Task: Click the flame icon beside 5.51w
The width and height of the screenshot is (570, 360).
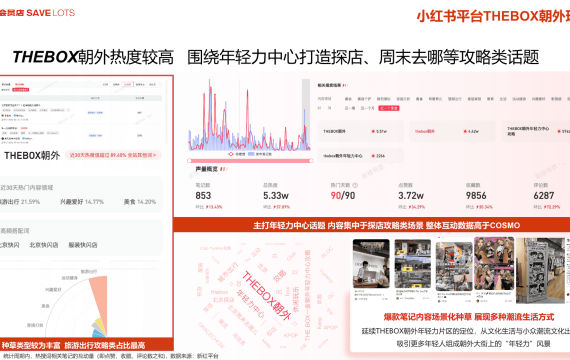Action: pos(373,131)
